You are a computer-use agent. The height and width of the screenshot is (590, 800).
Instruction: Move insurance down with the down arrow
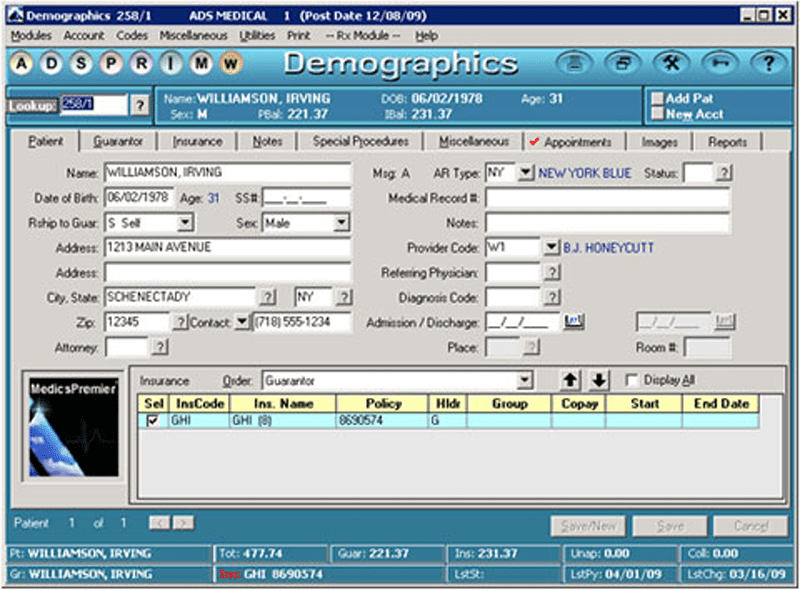[598, 380]
